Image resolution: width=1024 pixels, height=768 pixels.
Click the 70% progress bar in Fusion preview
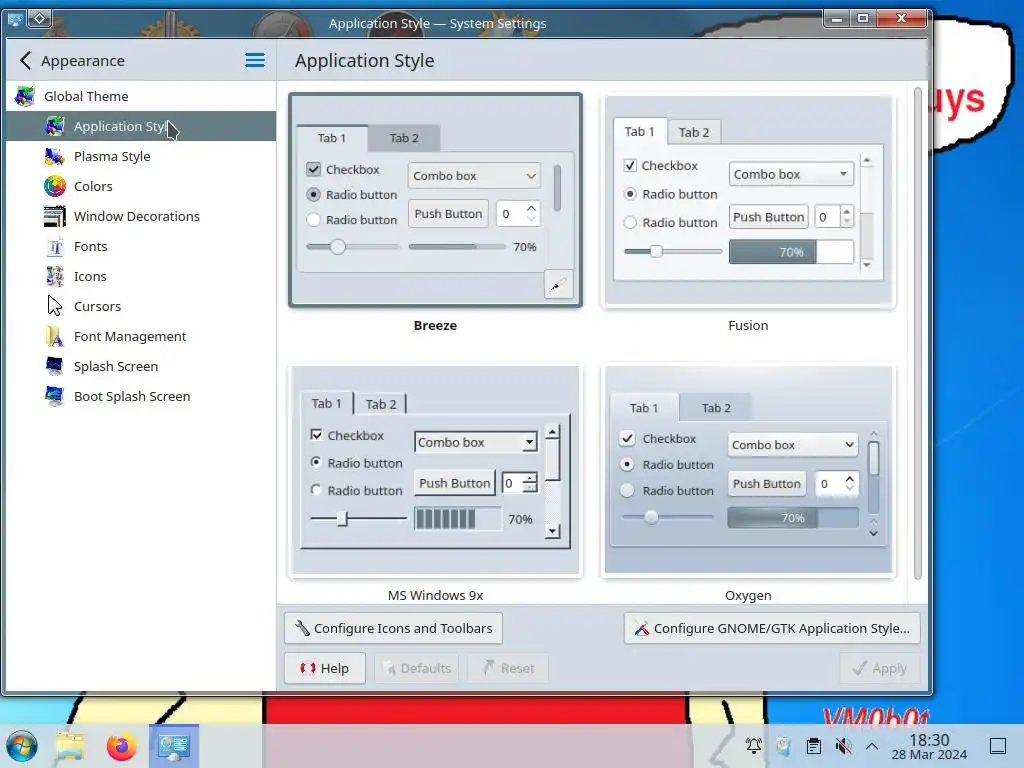coord(792,252)
